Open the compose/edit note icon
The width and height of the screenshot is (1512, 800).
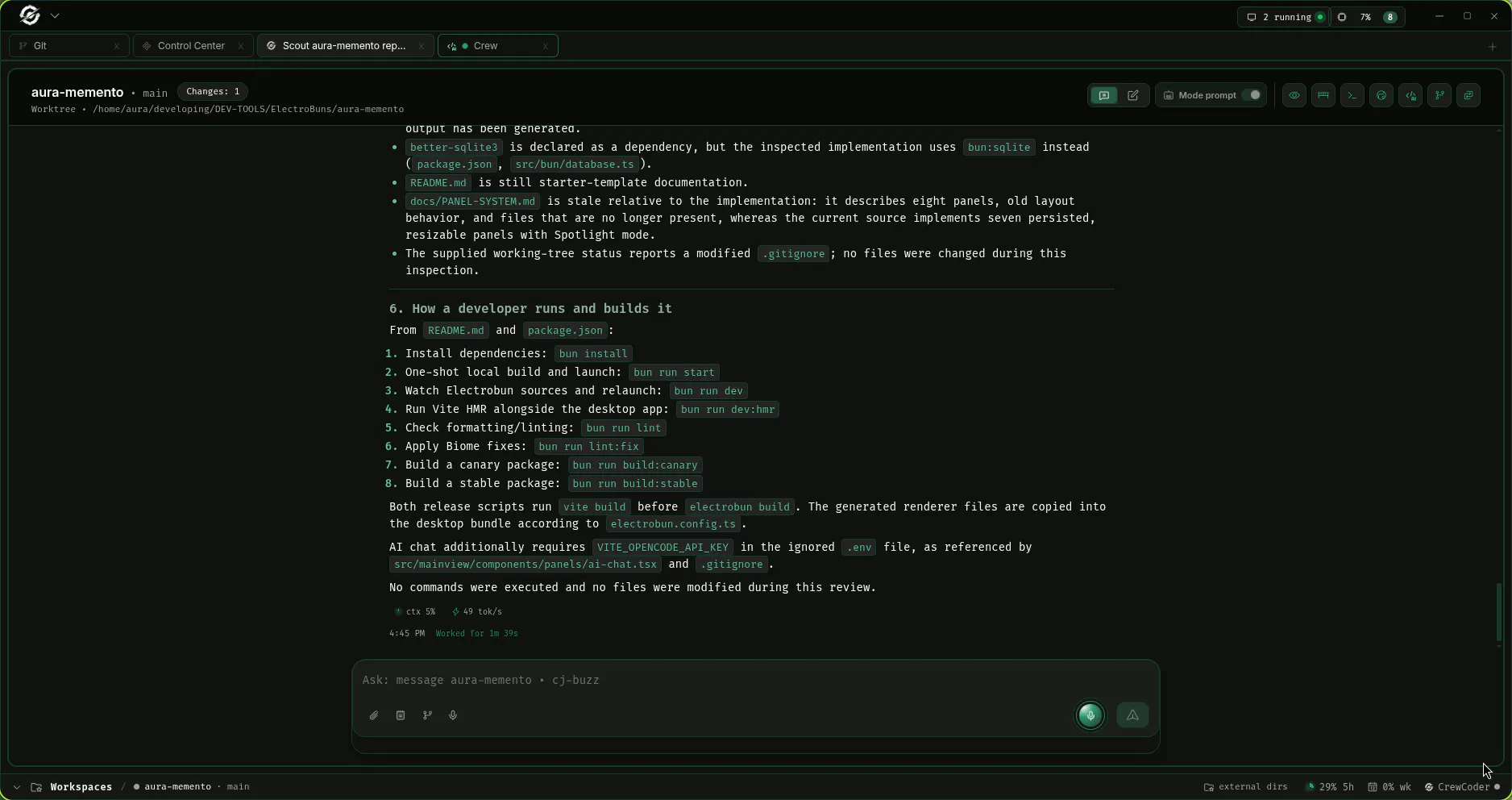pos(1132,95)
